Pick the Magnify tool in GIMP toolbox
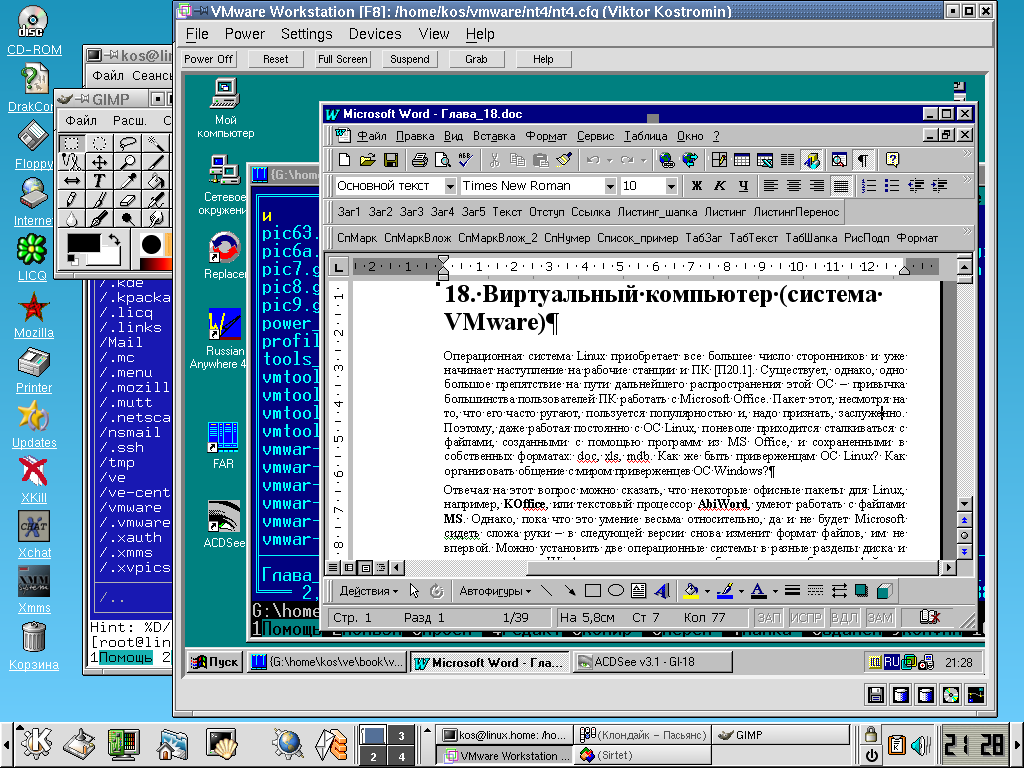 [x=129, y=161]
